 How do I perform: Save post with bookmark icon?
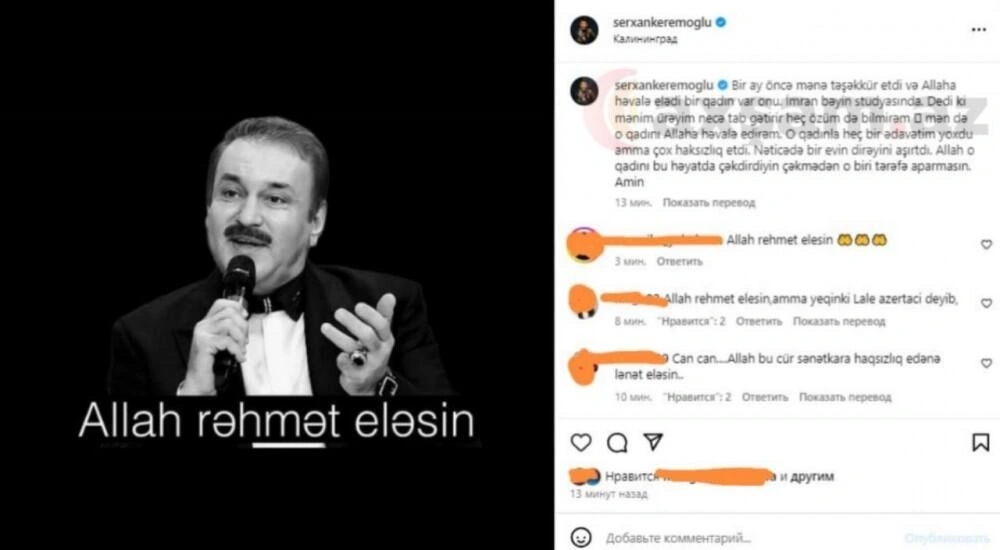(980, 442)
